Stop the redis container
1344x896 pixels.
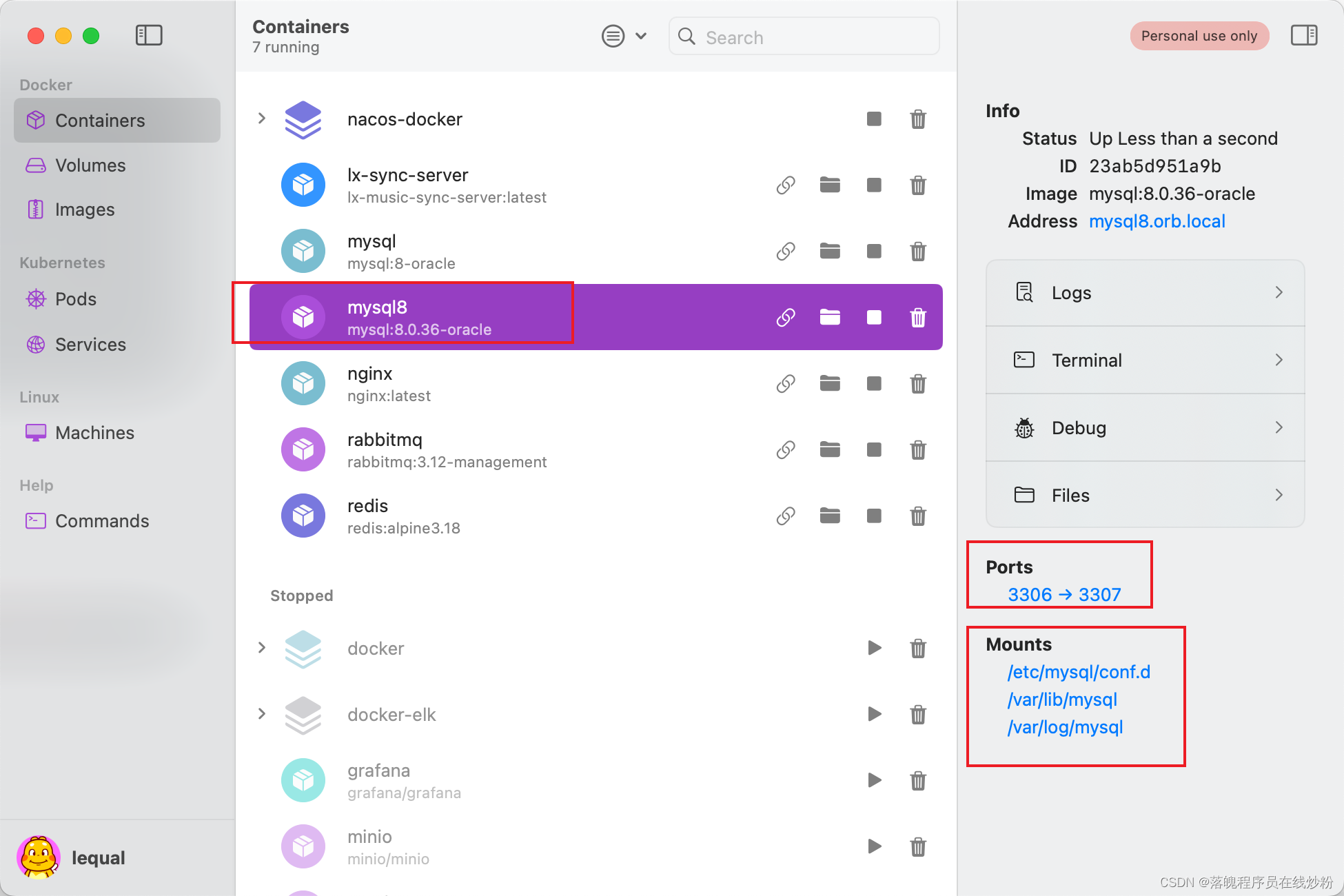(874, 516)
